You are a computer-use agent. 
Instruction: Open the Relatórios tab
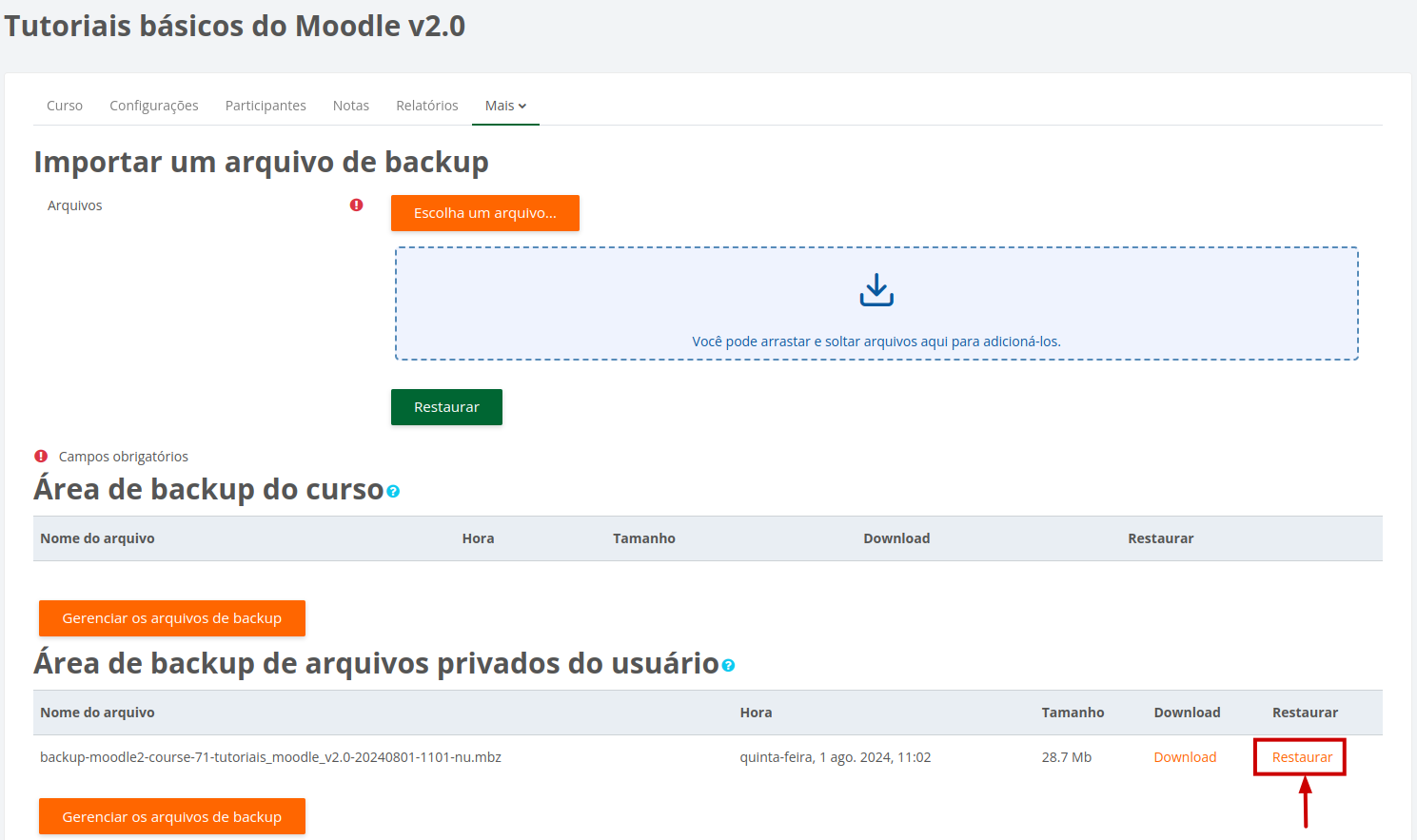tap(426, 105)
